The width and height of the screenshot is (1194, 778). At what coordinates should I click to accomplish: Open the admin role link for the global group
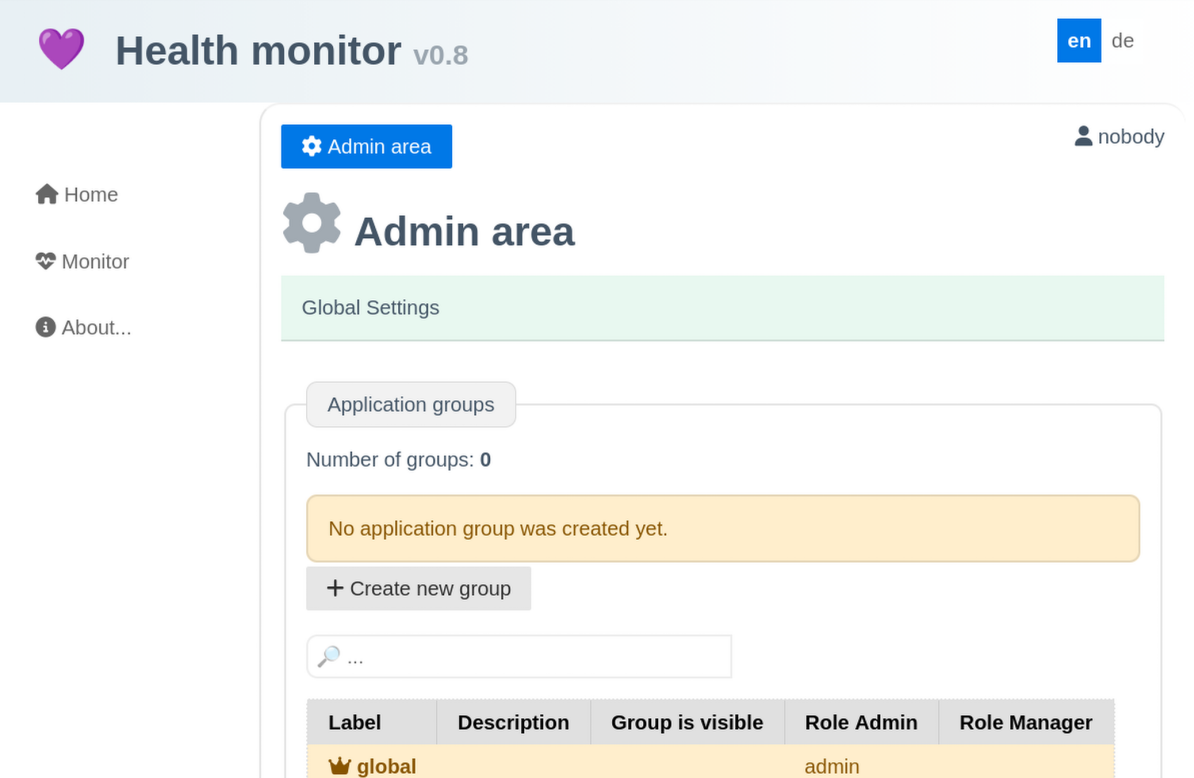point(832,766)
